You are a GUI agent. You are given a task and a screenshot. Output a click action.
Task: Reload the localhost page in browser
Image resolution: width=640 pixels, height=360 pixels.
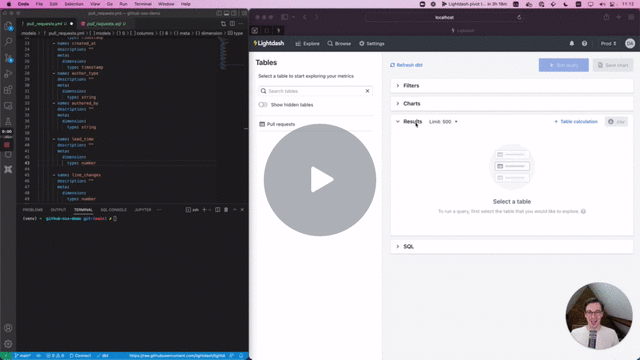tap(519, 17)
